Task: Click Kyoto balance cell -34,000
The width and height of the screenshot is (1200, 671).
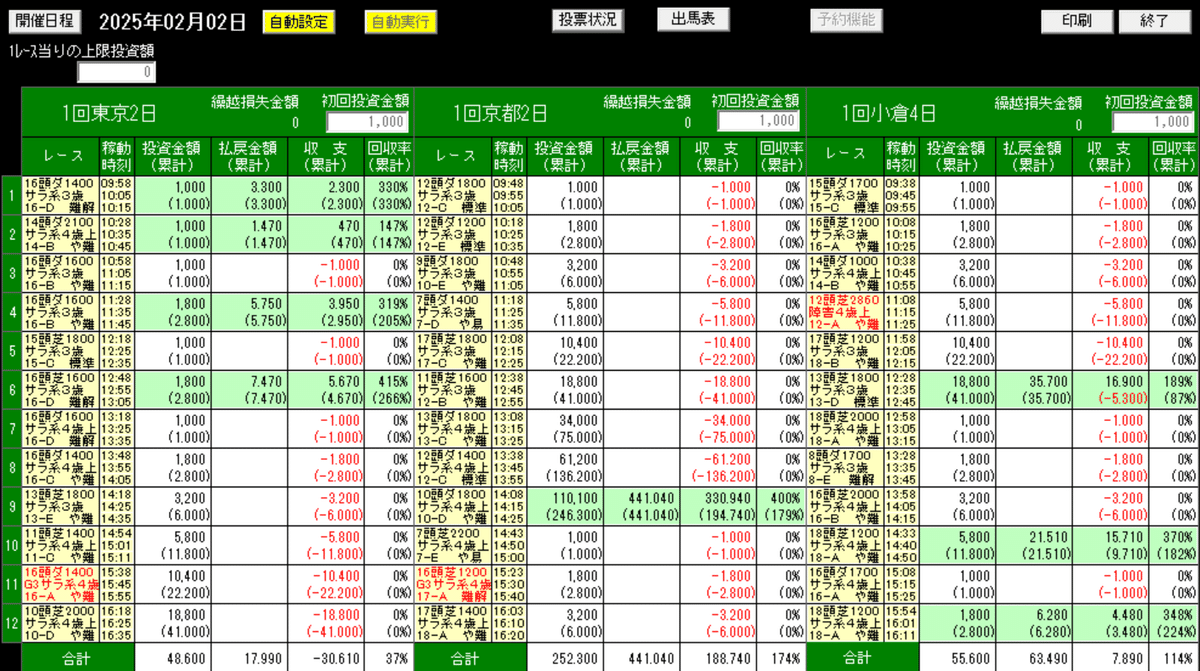Action: point(718,428)
